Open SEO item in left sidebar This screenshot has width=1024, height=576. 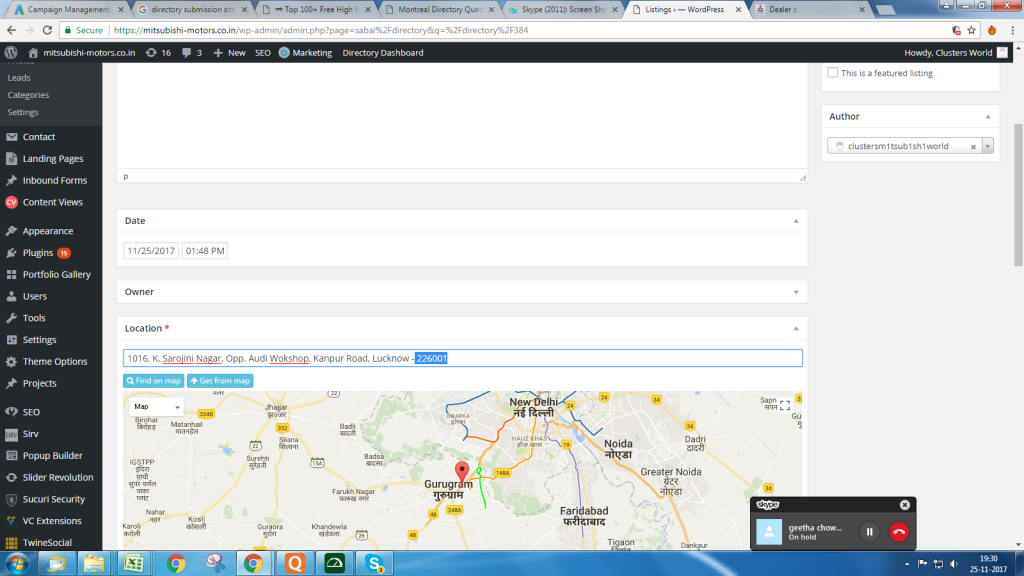[31, 412]
